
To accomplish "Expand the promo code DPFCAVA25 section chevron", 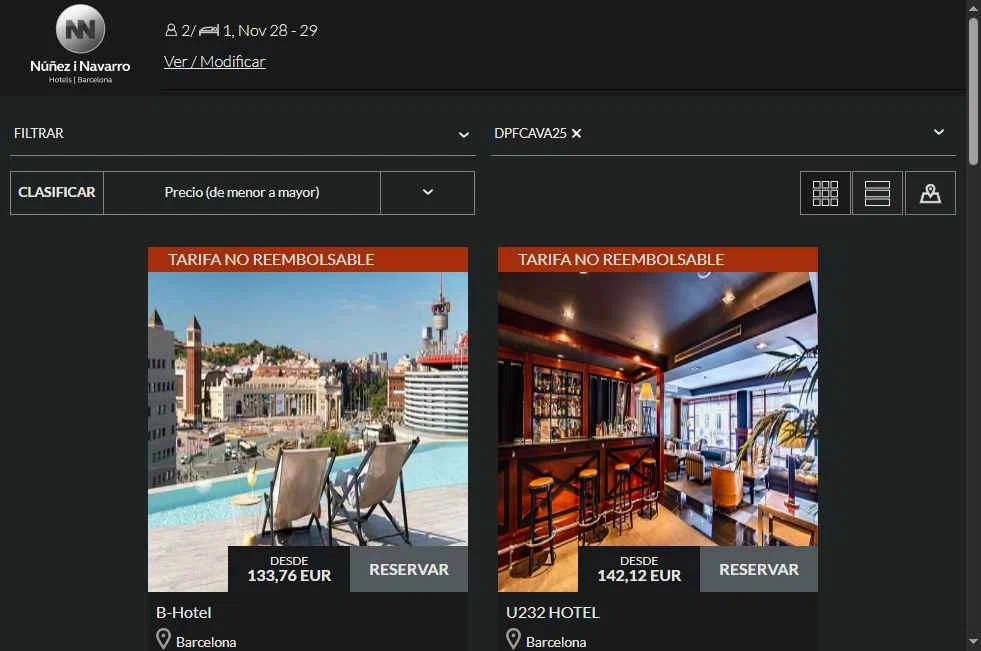I will 938,132.
